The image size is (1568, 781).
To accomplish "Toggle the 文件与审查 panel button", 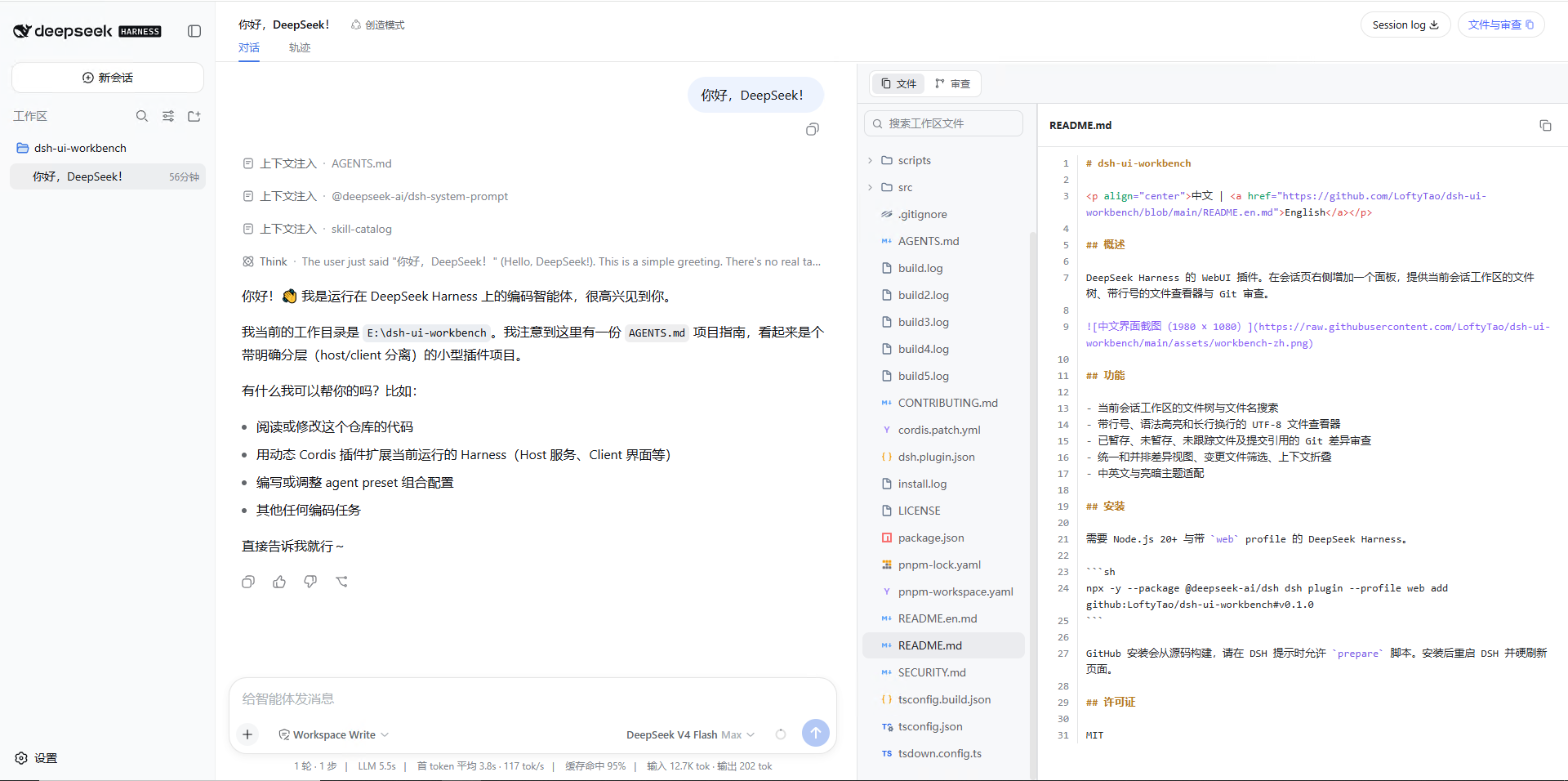I will 1501,25.
